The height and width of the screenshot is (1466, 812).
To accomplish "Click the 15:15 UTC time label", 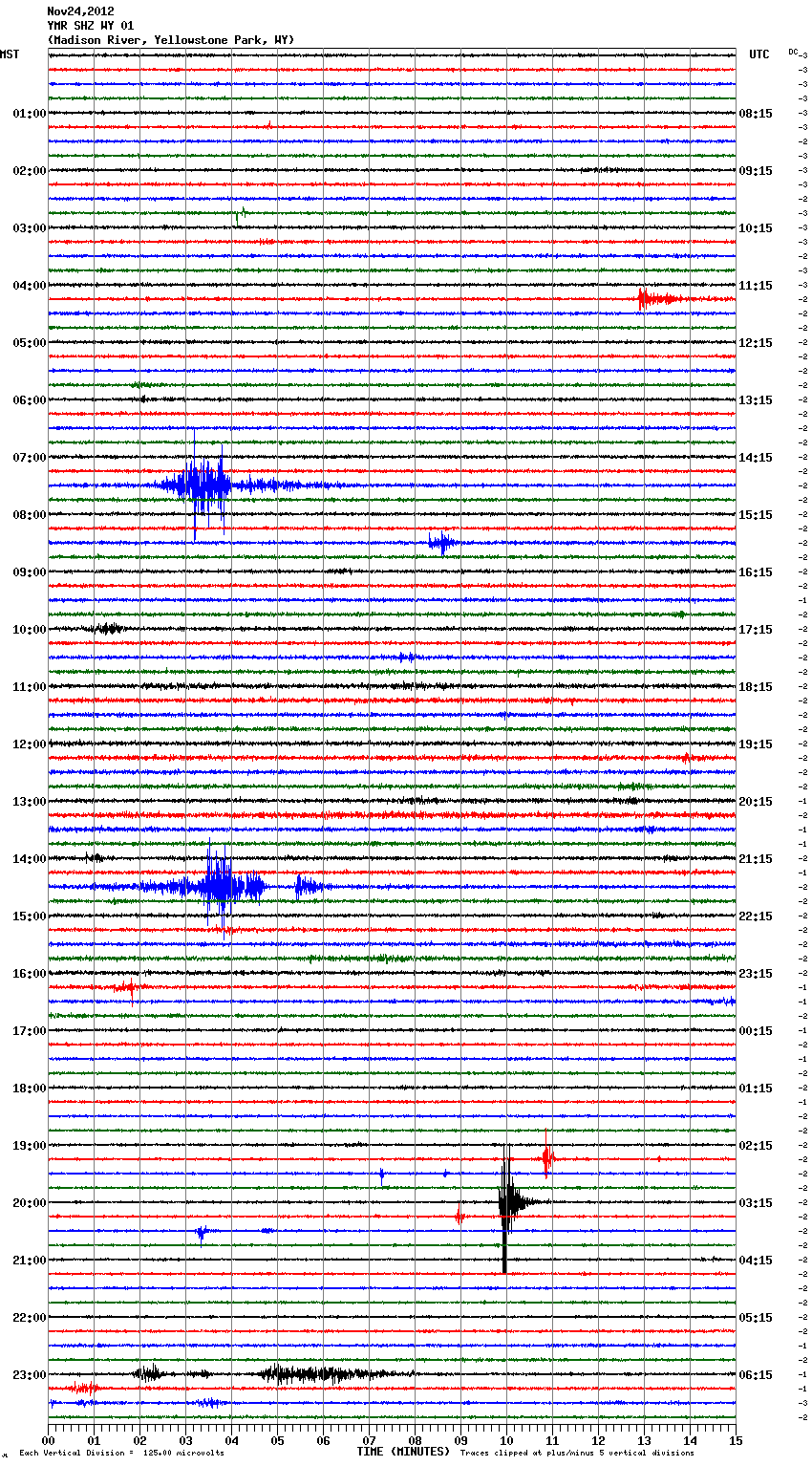I will tap(756, 515).
